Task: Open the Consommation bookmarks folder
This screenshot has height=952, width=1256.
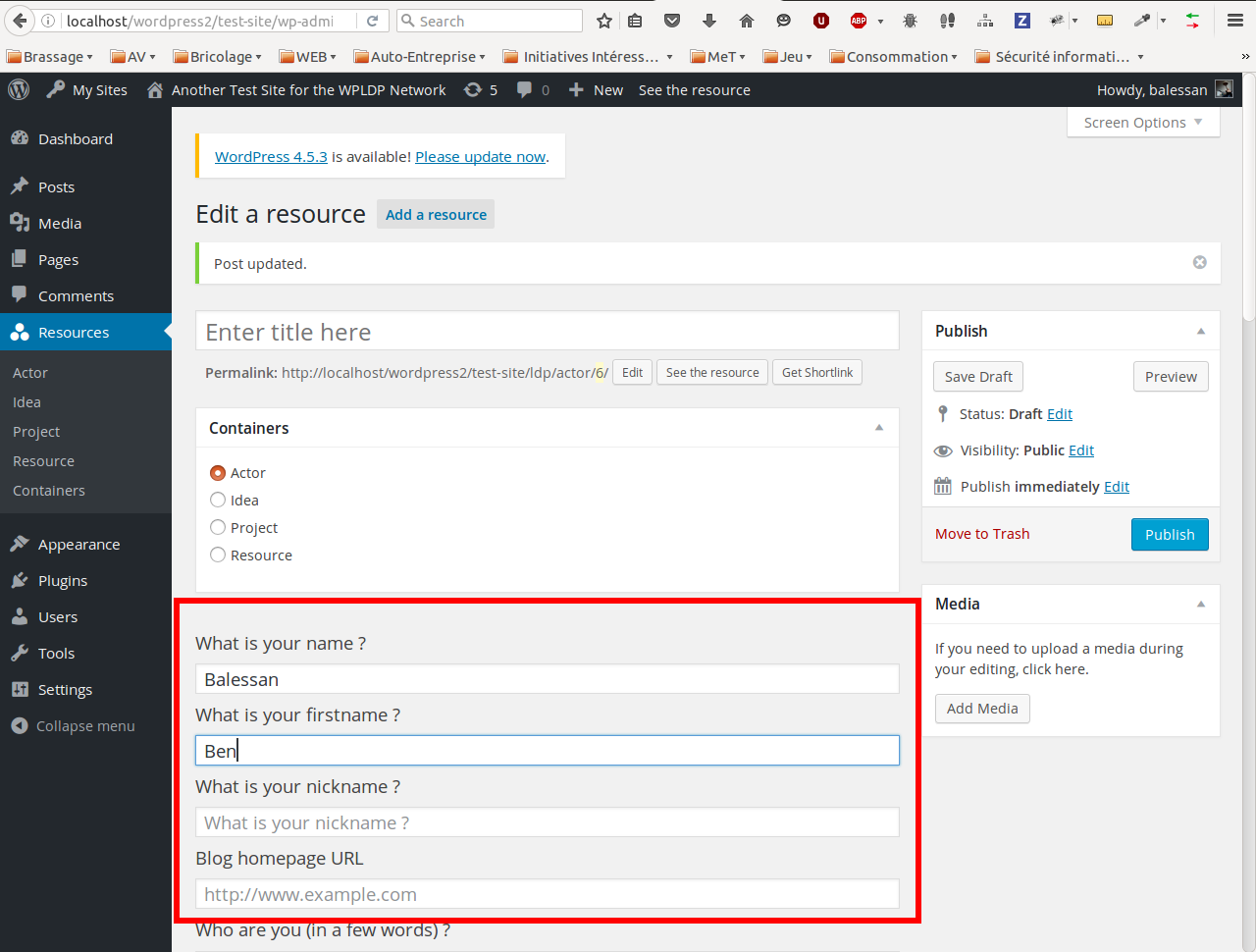Action: click(893, 56)
